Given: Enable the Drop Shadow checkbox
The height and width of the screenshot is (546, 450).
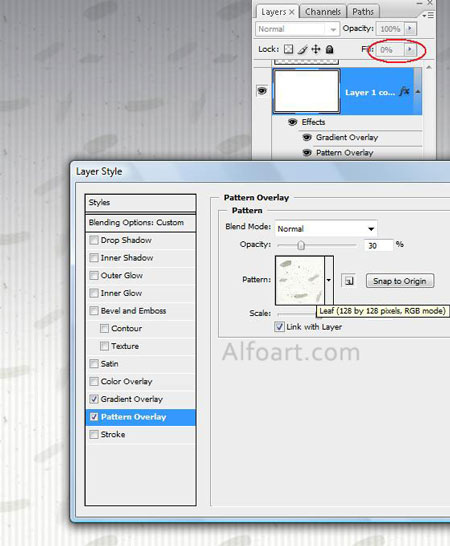Looking at the screenshot, I should (94, 240).
